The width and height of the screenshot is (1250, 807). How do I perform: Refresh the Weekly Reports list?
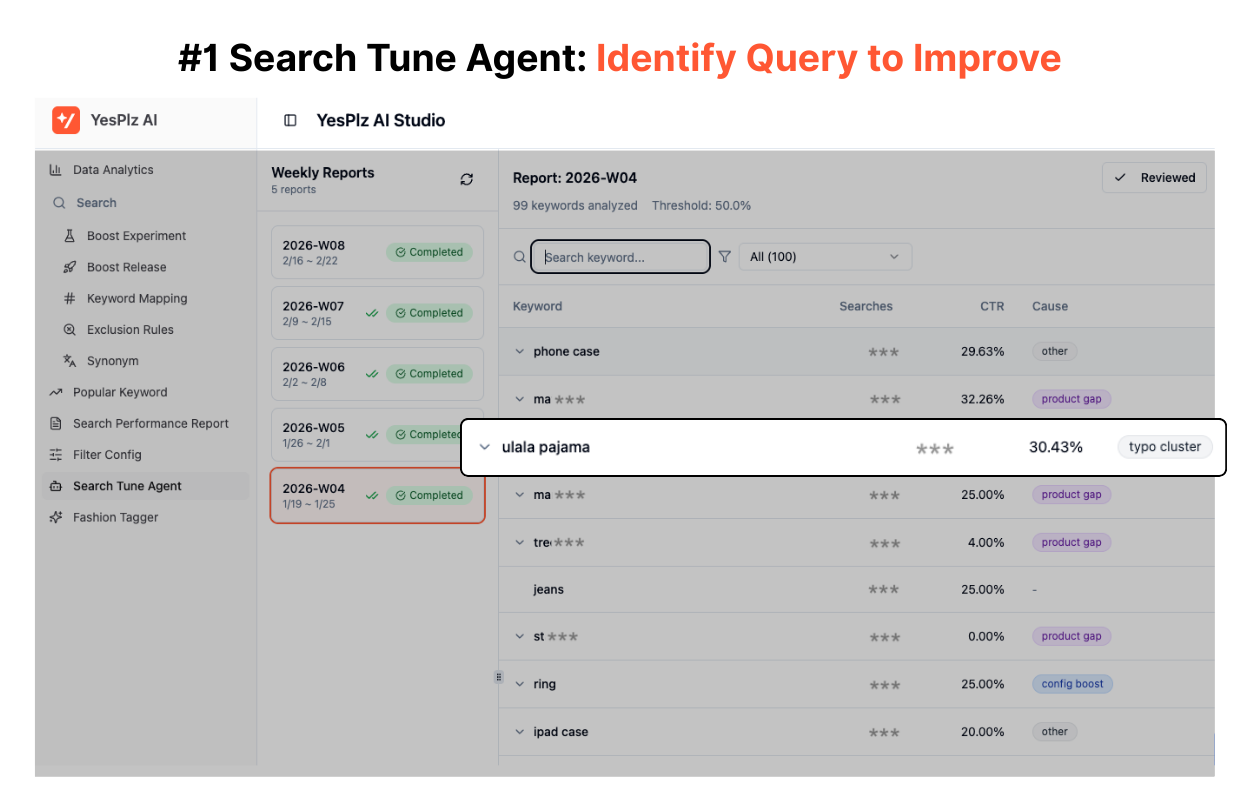coord(466,179)
